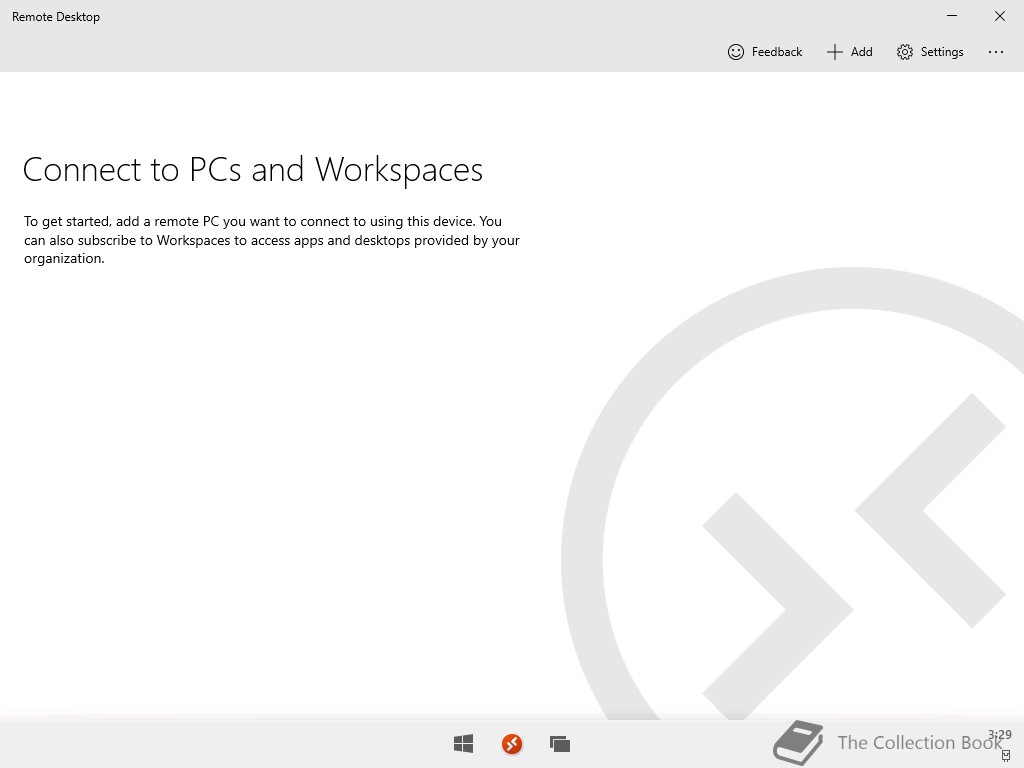The width and height of the screenshot is (1024, 768).
Task: Click the notification icon below the clock
Action: 1006,756
